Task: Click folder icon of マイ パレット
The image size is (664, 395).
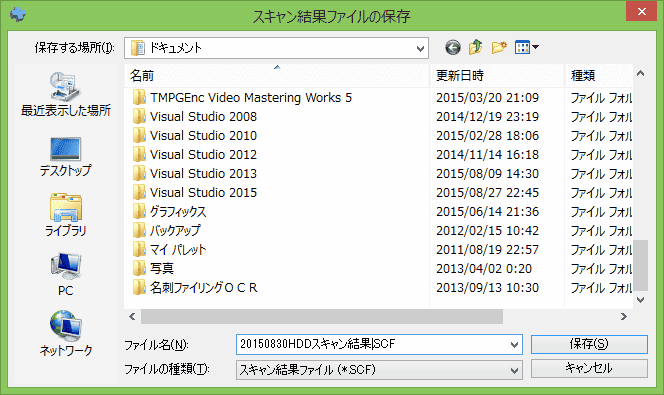Action: pos(139,250)
